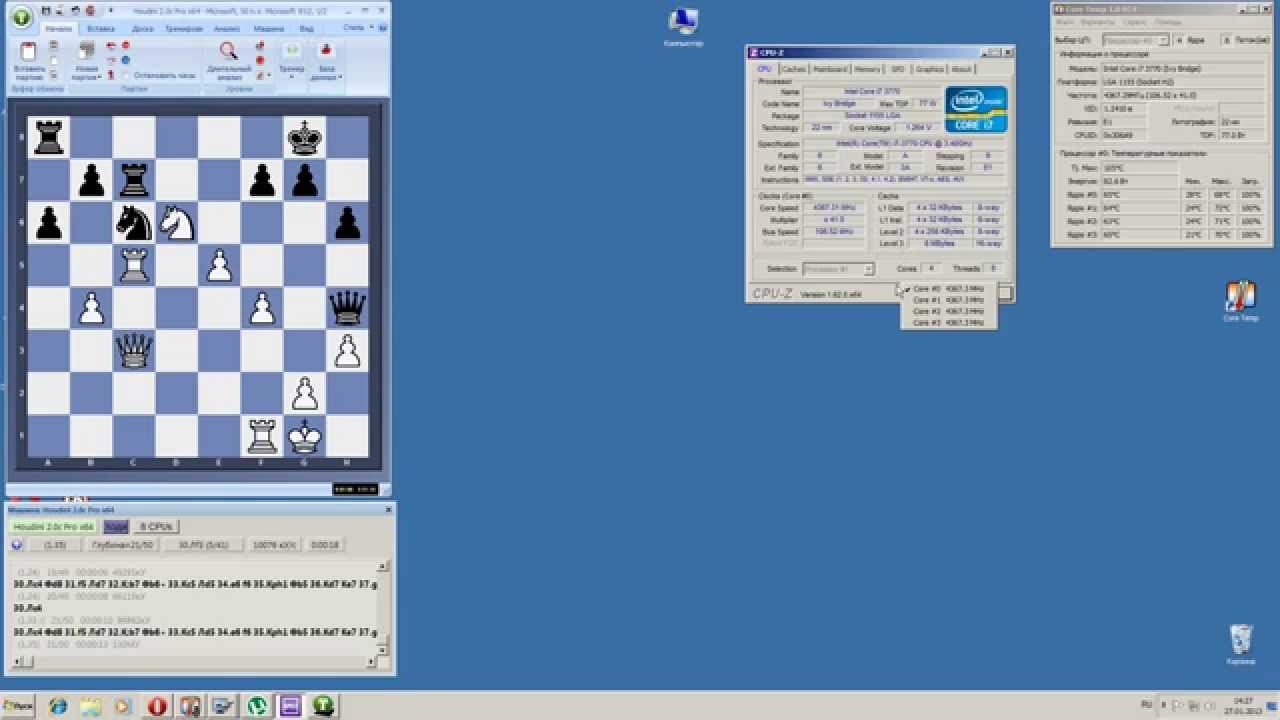Click the Windows Start button
Viewport: 1280px width, 720px height.
click(18, 706)
